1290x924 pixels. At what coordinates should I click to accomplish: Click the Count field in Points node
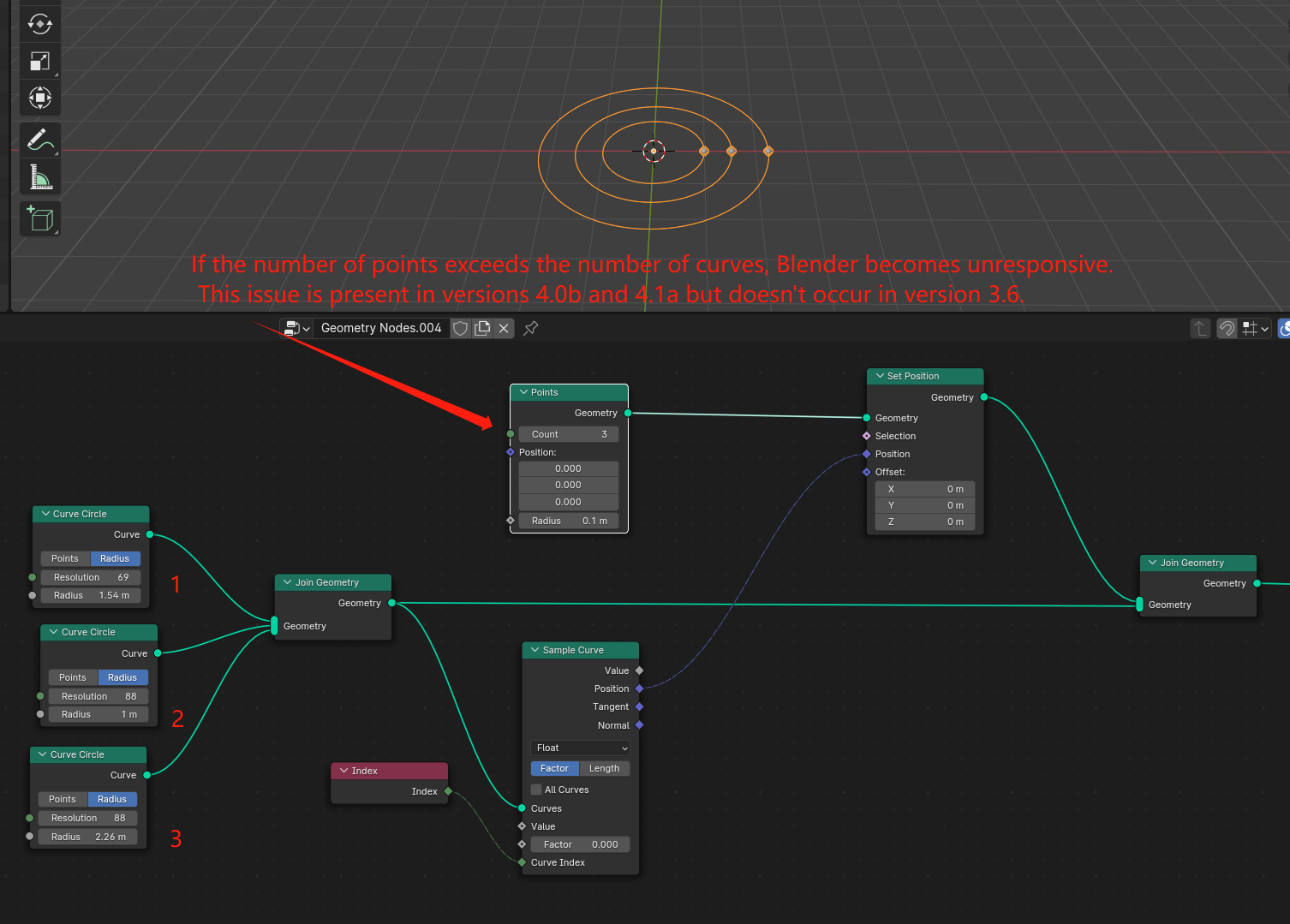pos(569,434)
